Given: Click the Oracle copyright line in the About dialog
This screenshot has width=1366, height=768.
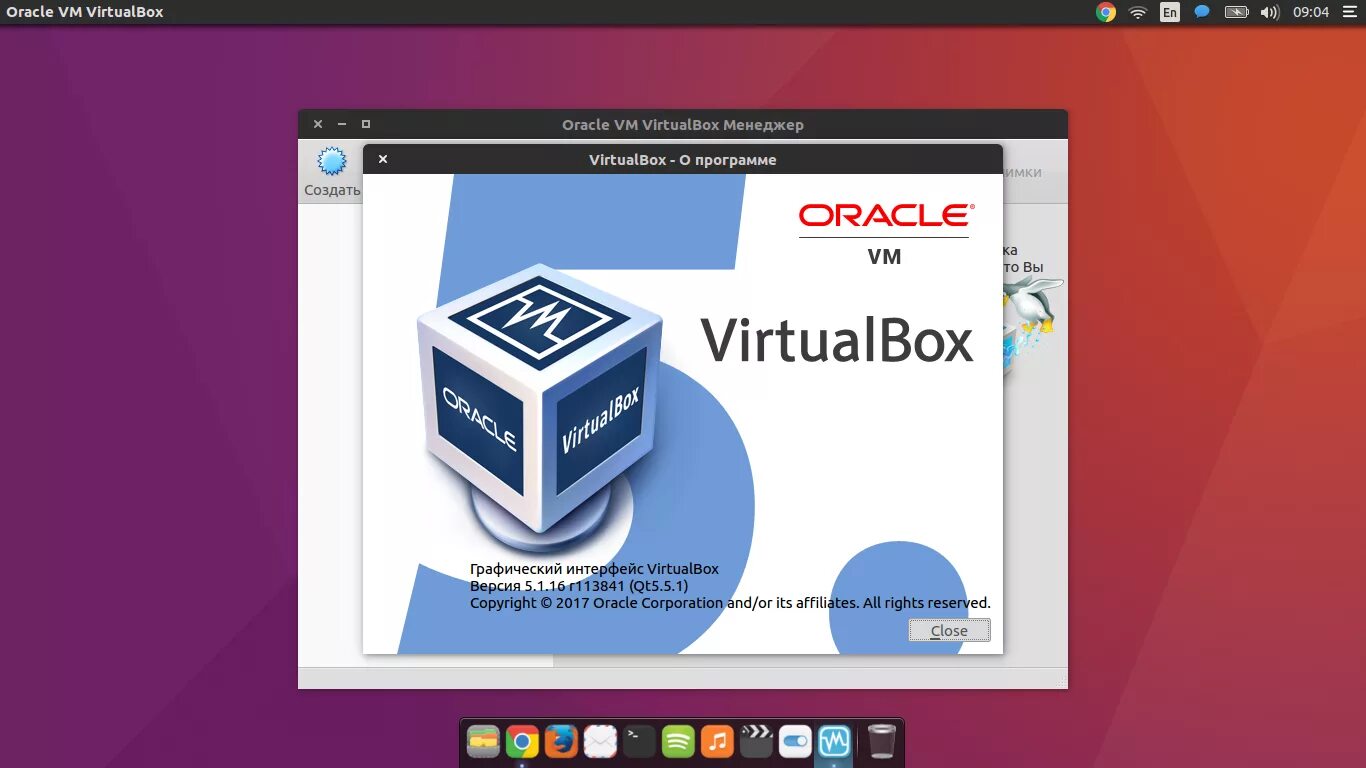Looking at the screenshot, I should point(730,603).
